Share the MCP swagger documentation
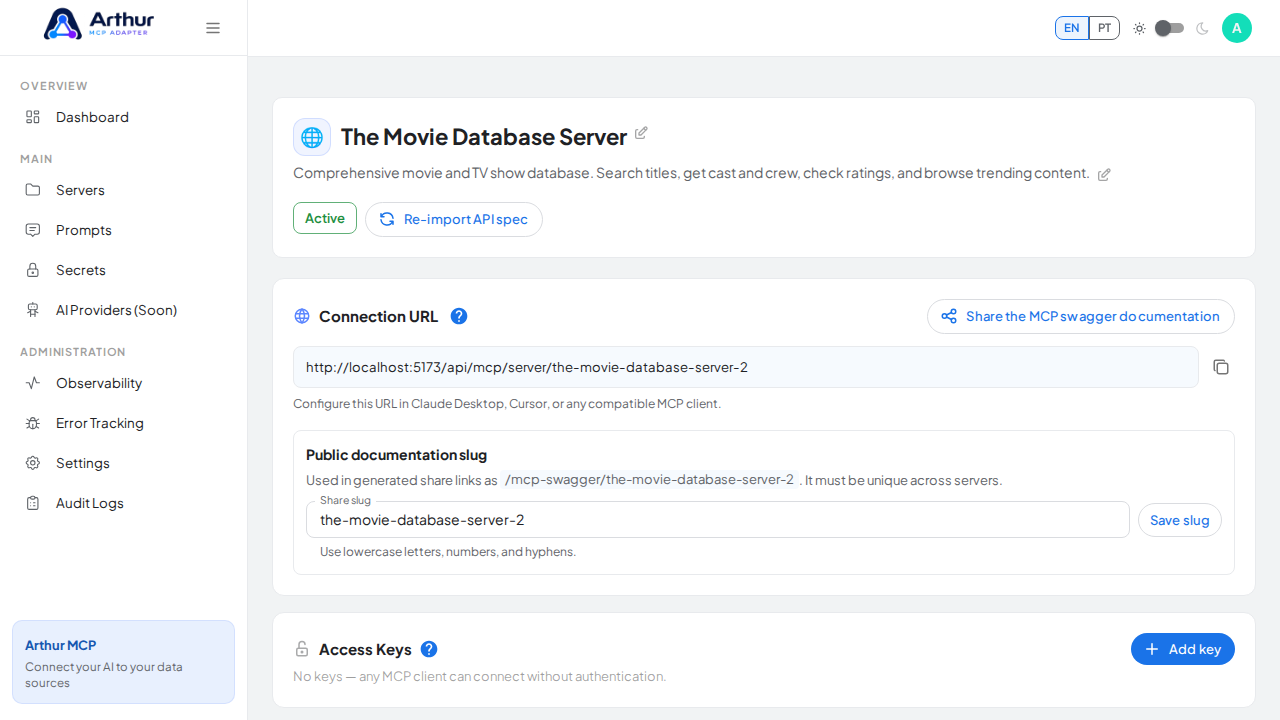The height and width of the screenshot is (720, 1280). pyautogui.click(x=1081, y=316)
